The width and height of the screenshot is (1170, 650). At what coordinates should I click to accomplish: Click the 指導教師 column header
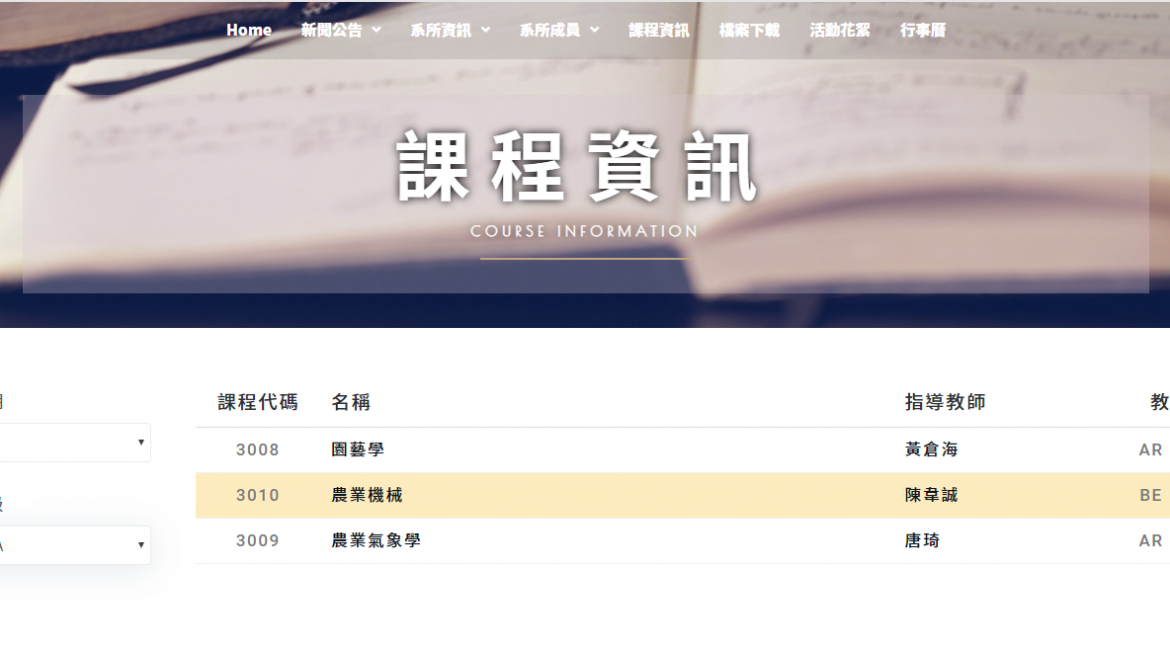coord(945,402)
